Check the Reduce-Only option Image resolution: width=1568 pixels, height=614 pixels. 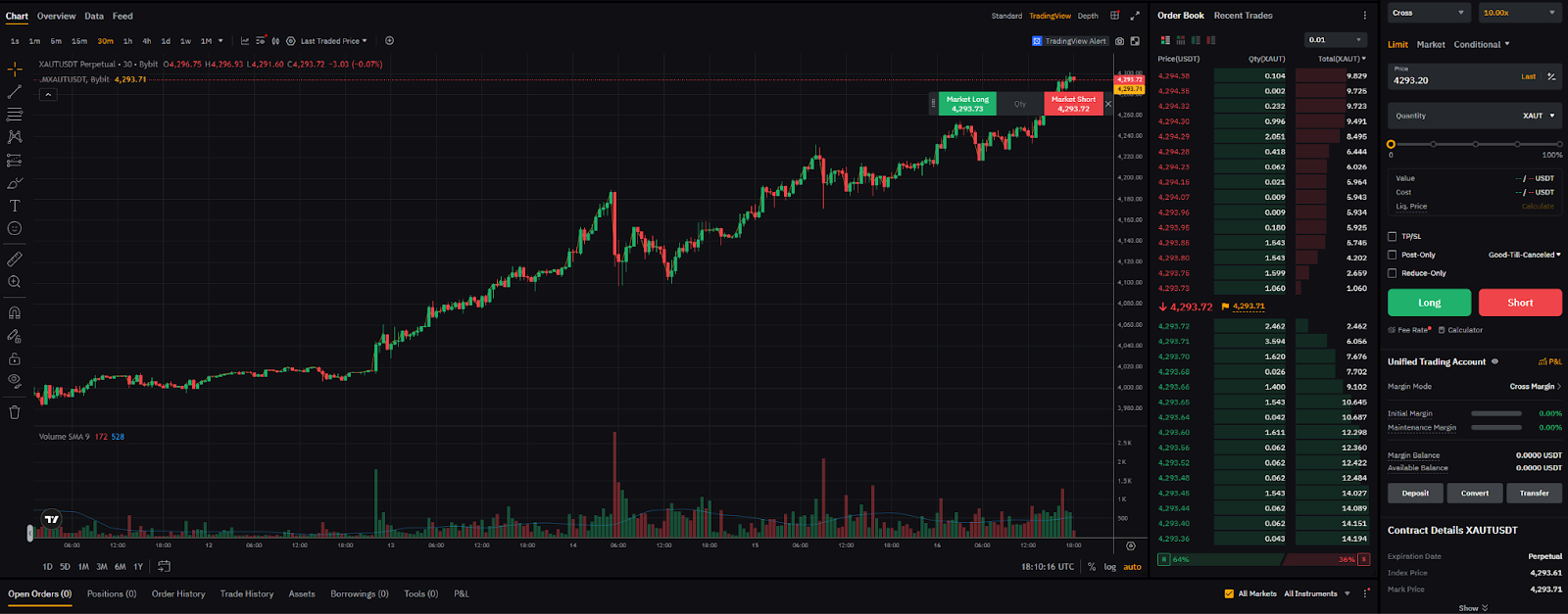[1393, 273]
